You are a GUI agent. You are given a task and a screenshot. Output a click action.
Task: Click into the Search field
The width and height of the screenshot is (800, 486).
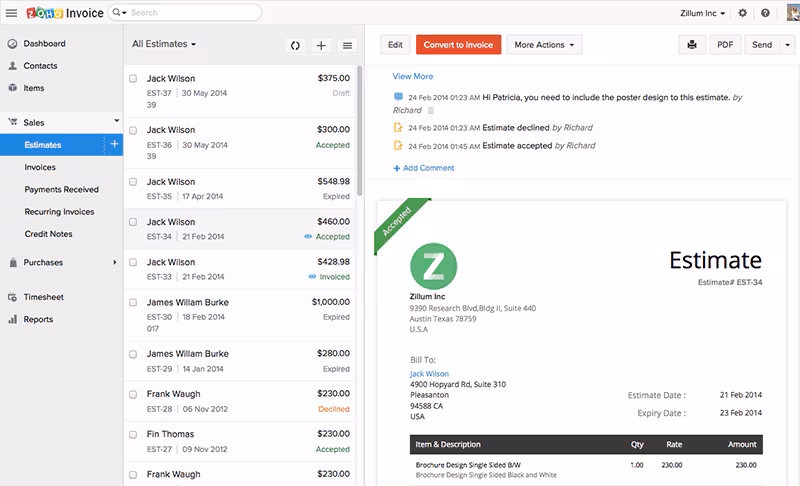[190, 13]
